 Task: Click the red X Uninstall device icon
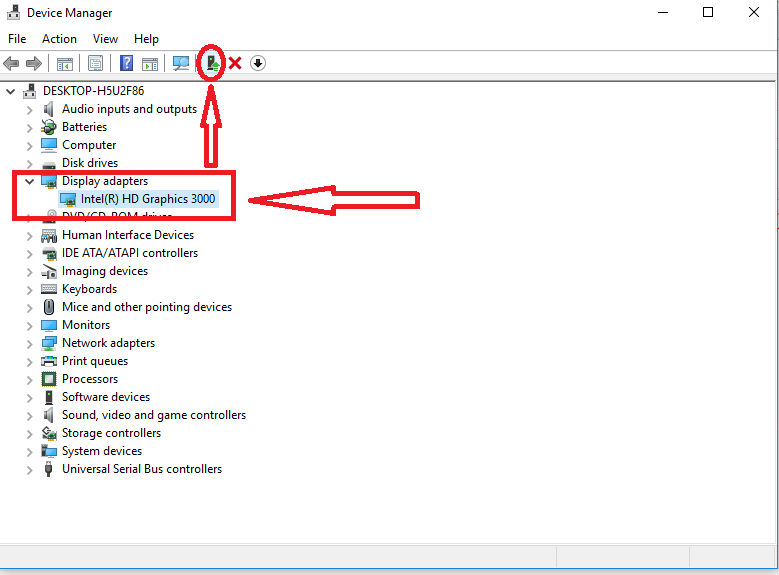pos(235,63)
